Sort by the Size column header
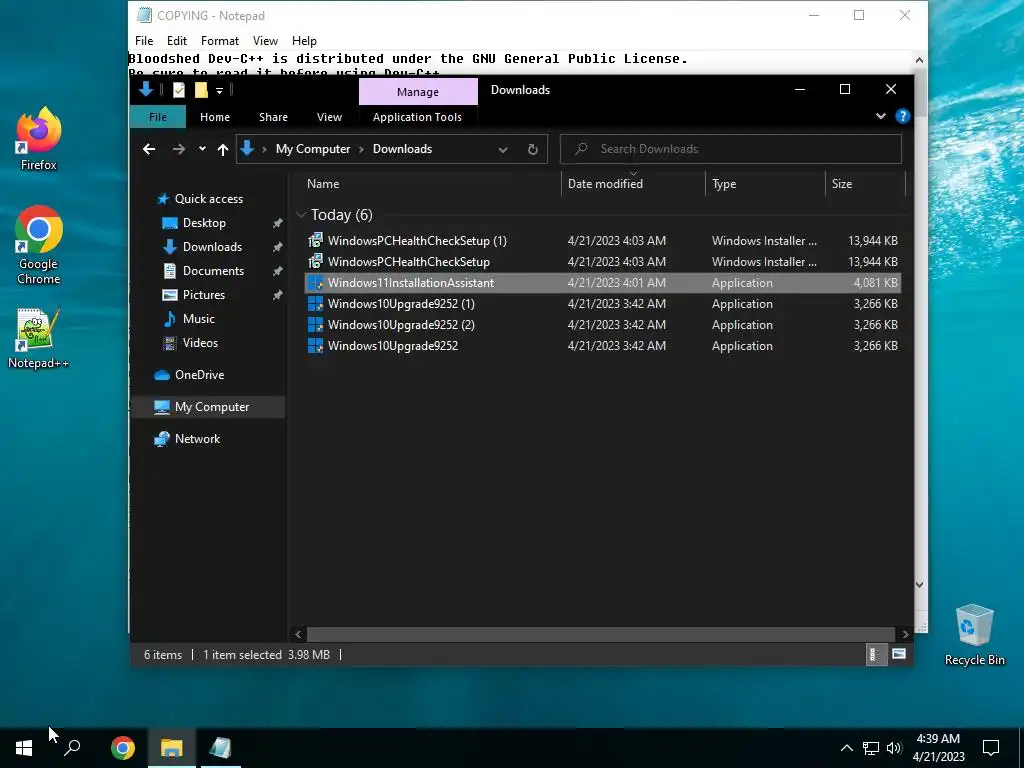Image resolution: width=1024 pixels, height=768 pixels. coord(842,184)
